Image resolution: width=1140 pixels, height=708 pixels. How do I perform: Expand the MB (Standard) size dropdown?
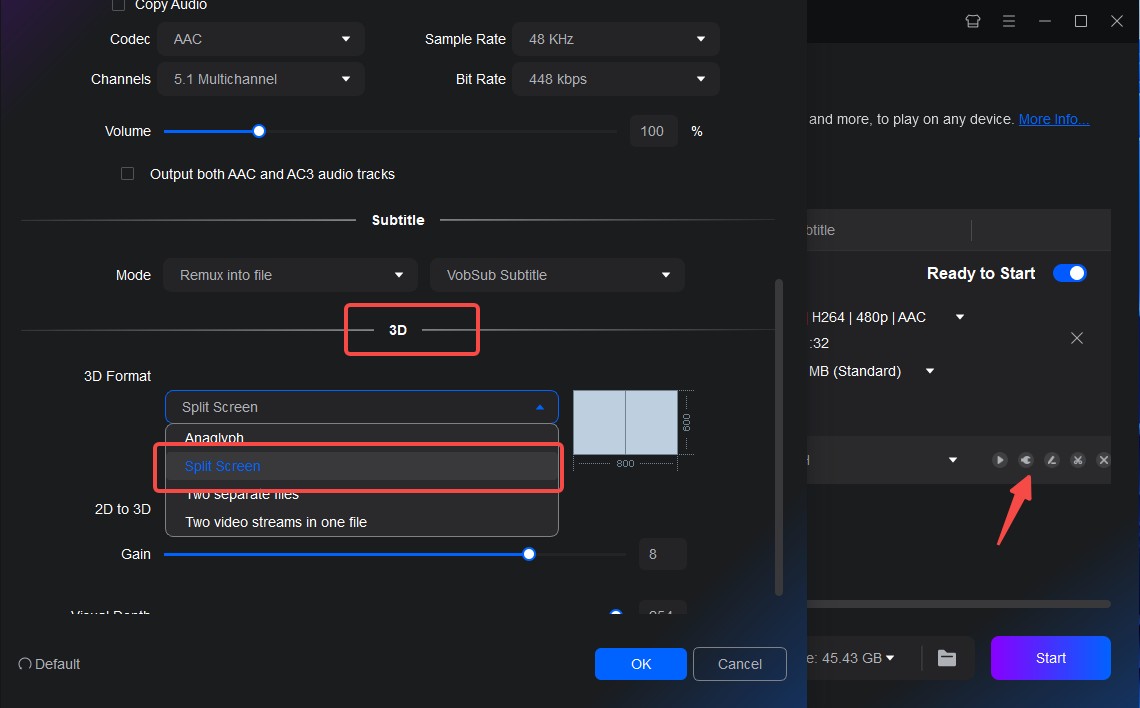click(930, 371)
